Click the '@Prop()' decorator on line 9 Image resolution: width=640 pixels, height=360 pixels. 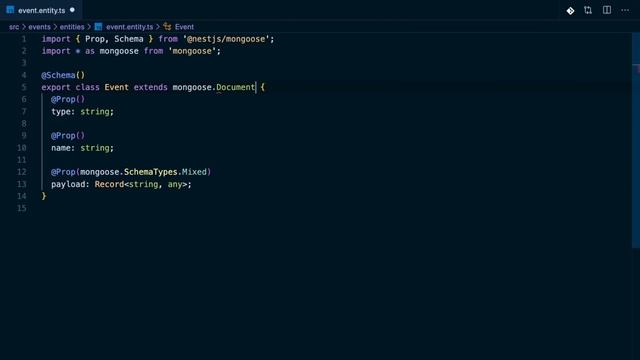68,136
